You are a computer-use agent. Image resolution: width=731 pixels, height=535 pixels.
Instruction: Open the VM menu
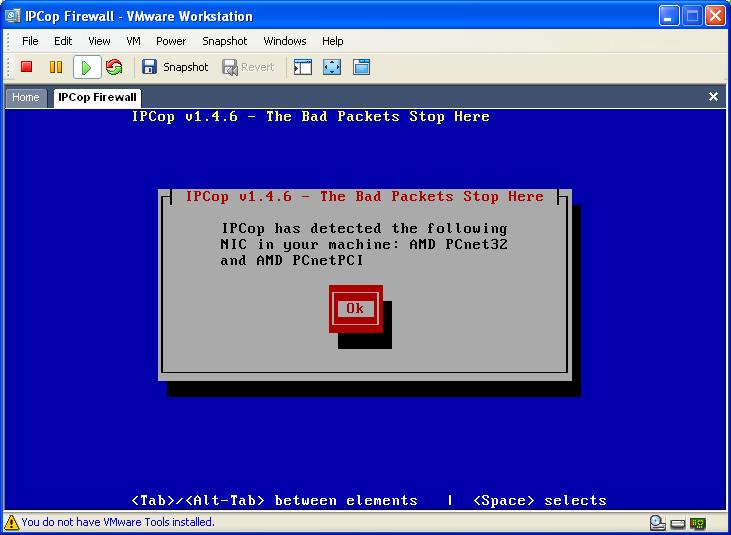click(x=133, y=41)
